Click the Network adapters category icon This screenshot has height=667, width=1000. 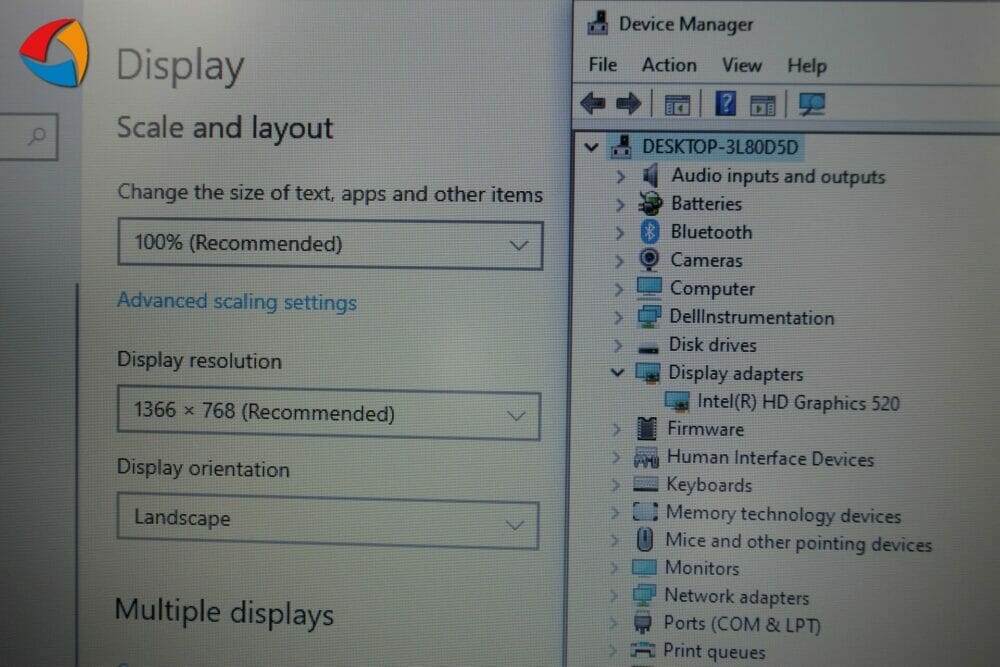point(643,595)
